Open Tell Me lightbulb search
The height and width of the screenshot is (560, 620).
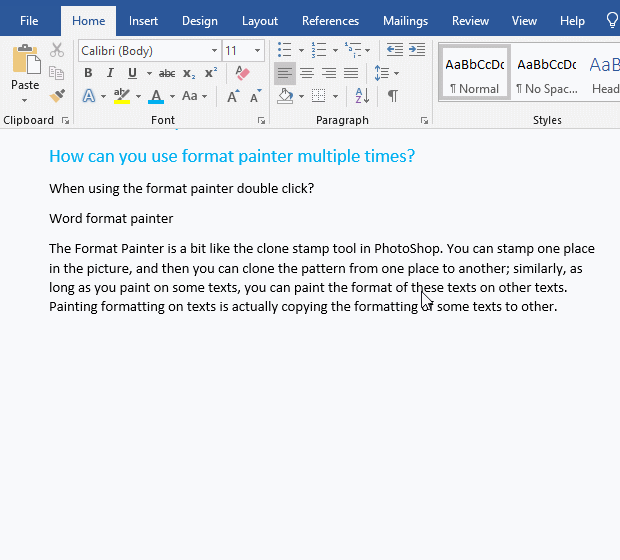(612, 21)
